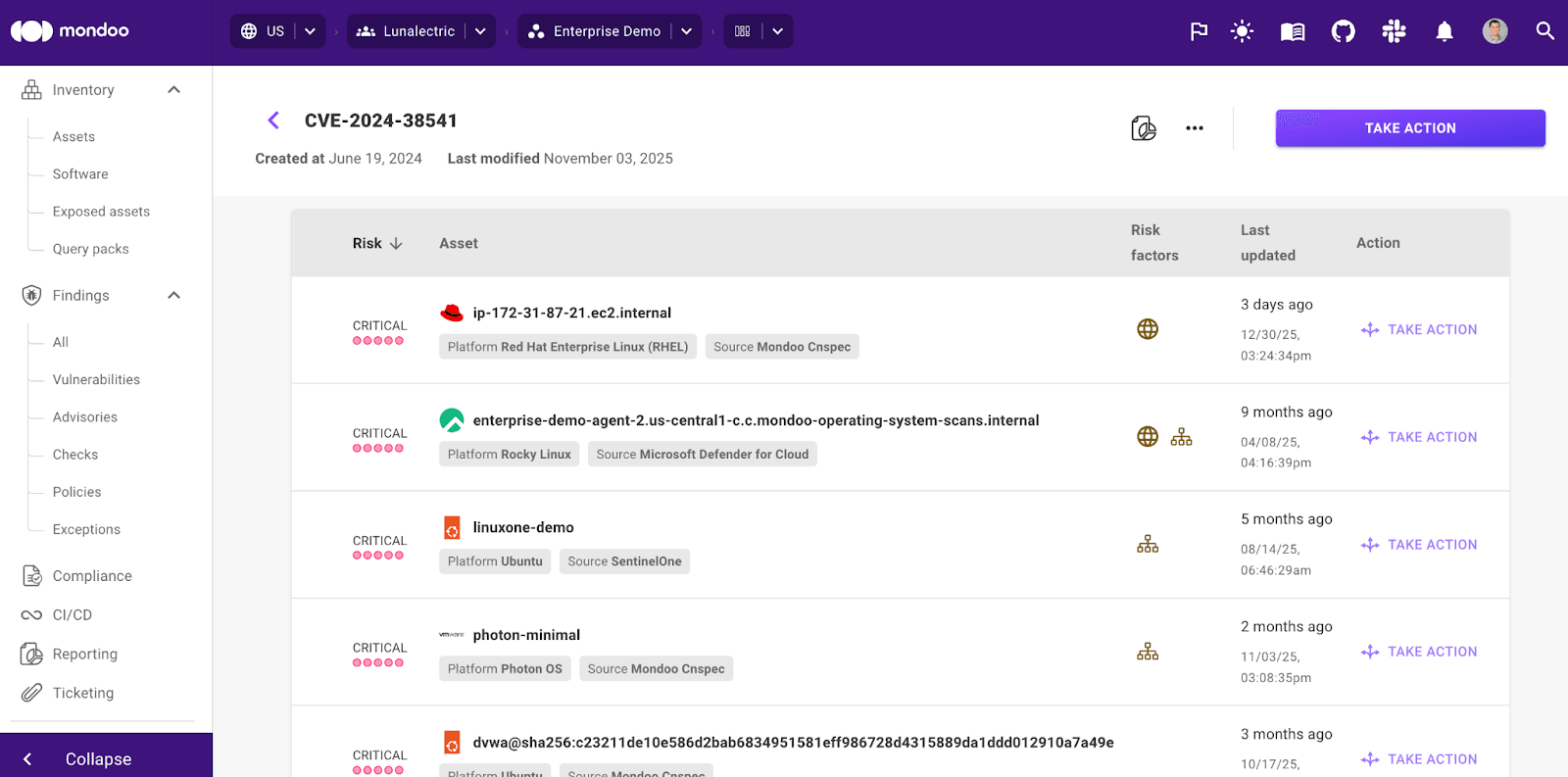Open Software in the sidebar

coord(80,174)
